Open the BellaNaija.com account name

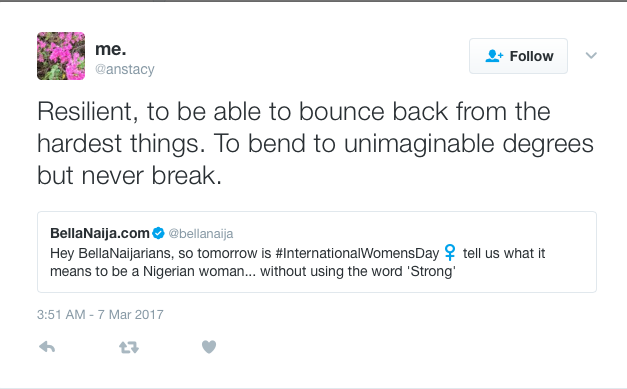tap(100, 233)
